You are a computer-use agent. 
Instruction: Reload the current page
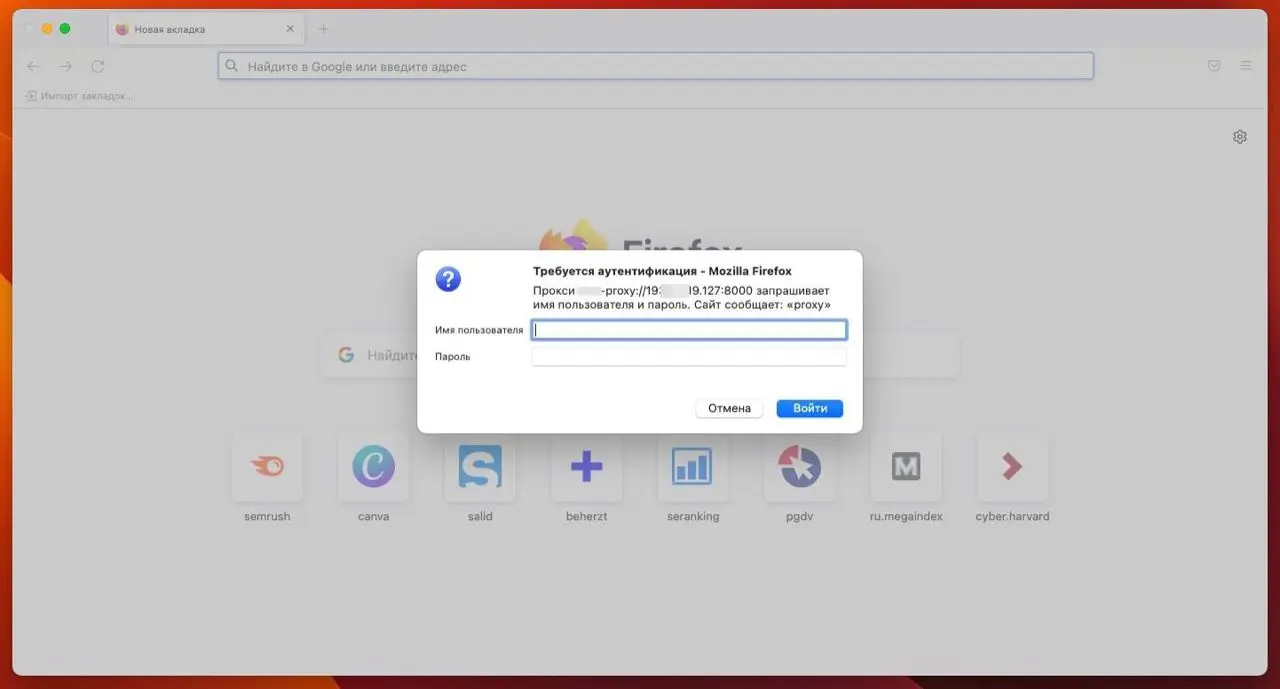point(98,66)
